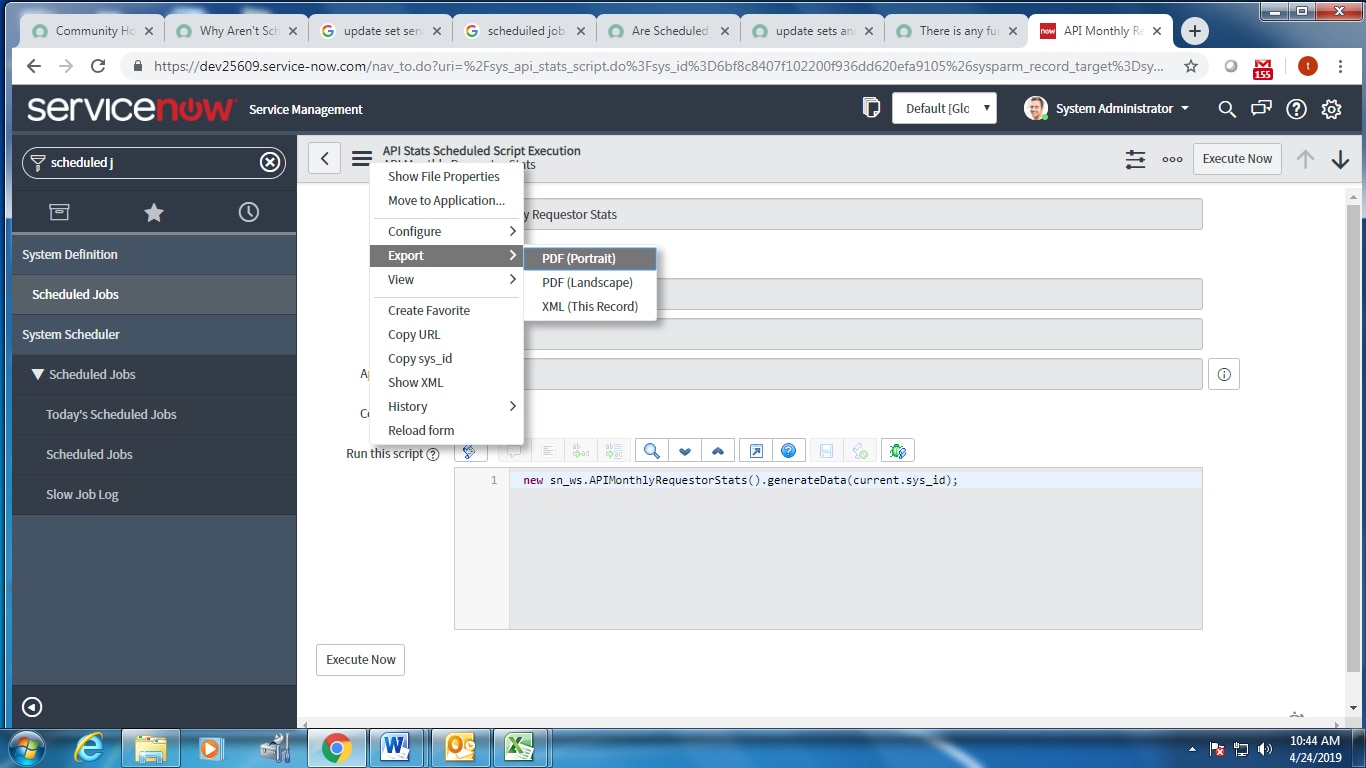1366x768 pixels.
Task: Open the Default [Global] update set dropdown
Action: [944, 108]
